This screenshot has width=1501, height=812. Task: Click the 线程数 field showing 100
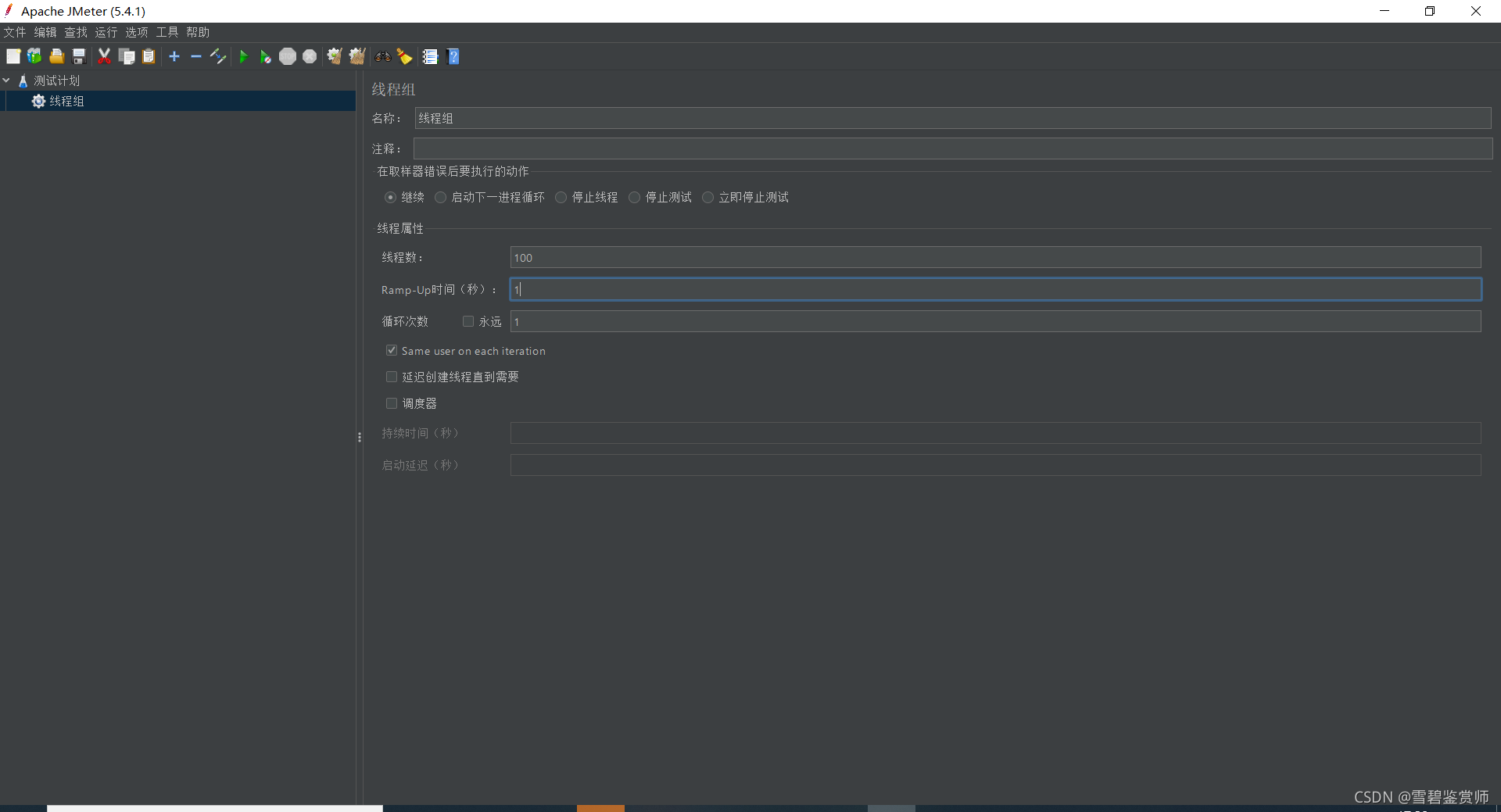pyautogui.click(x=995, y=257)
